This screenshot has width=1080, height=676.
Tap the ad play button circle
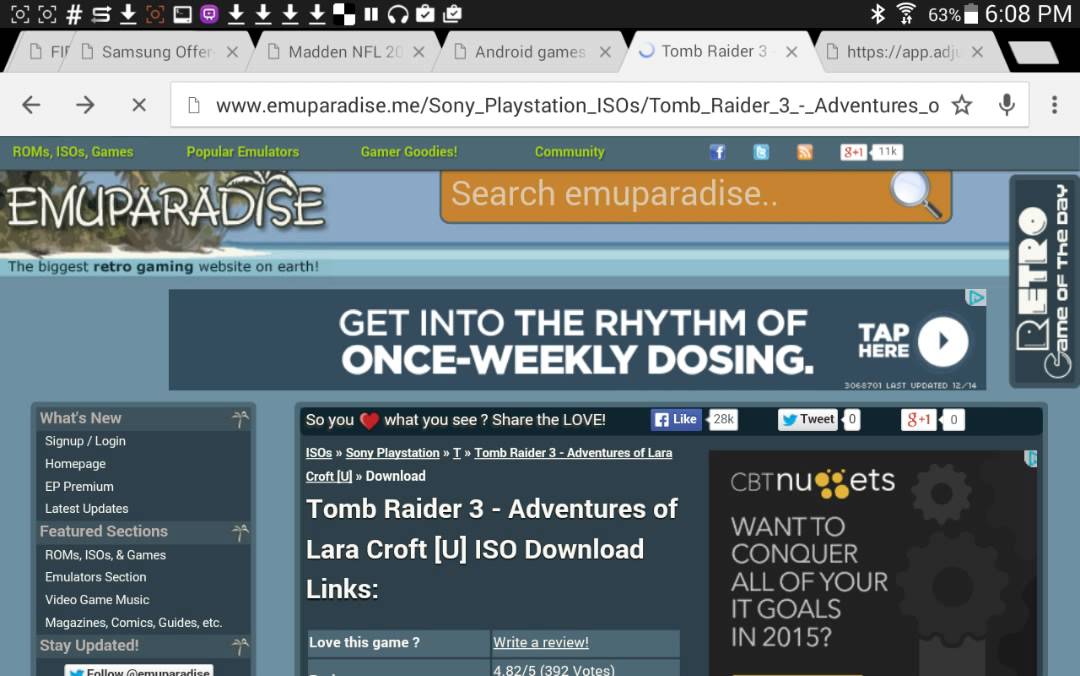(943, 341)
